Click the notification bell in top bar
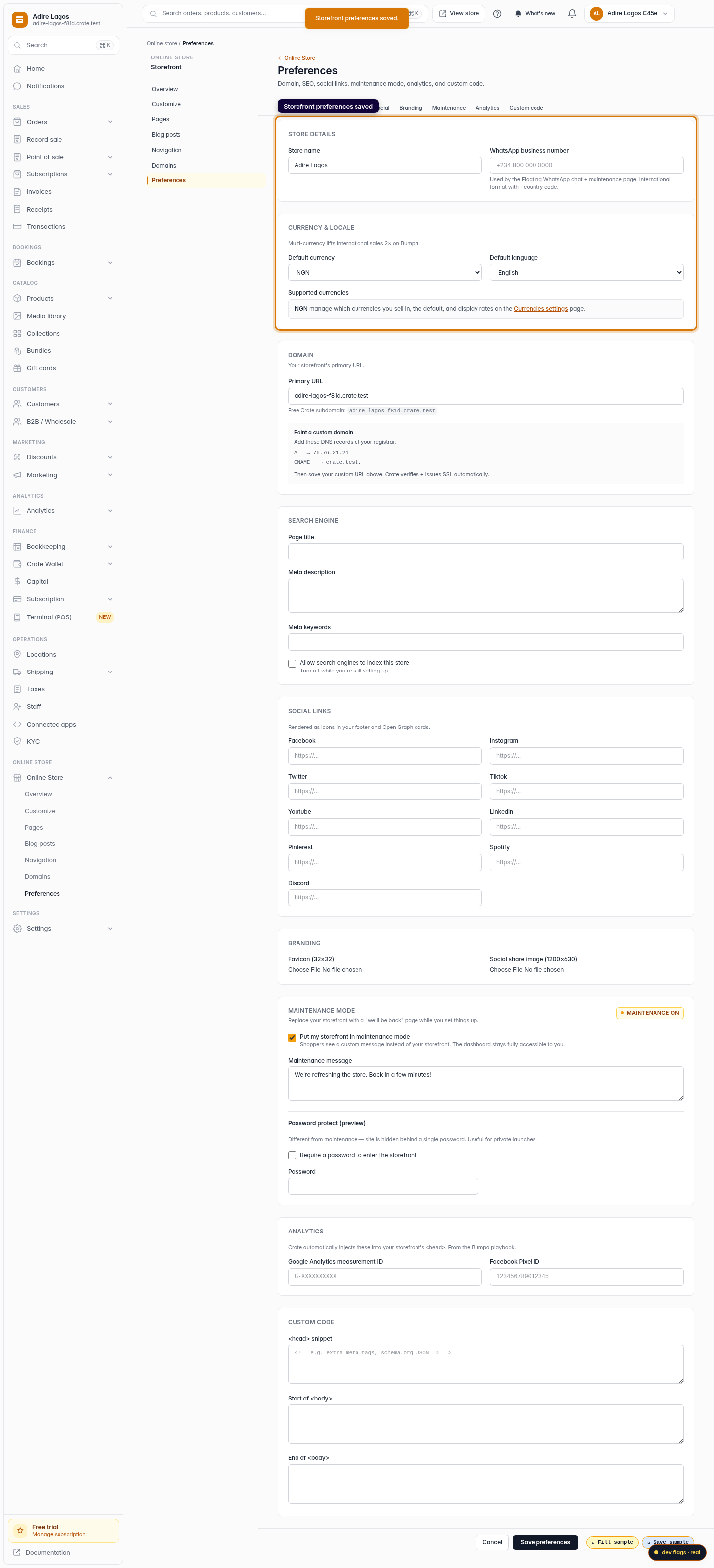Viewport: 714px width, 1568px height. 571,13
